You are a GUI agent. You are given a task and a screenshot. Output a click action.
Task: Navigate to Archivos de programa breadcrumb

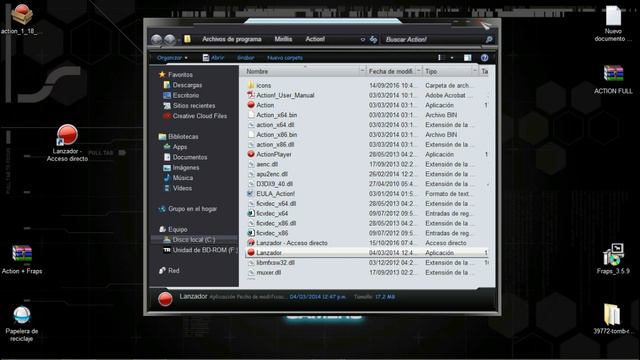231,39
